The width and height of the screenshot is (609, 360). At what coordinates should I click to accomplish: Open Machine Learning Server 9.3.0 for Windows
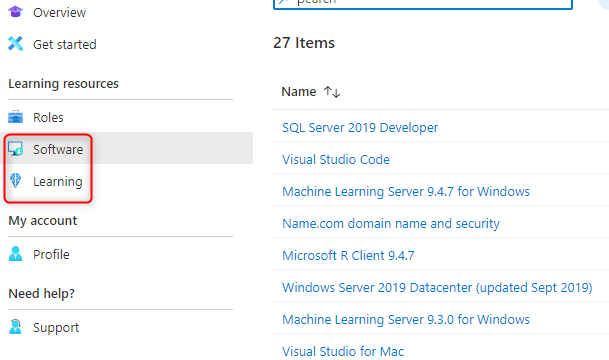point(406,319)
